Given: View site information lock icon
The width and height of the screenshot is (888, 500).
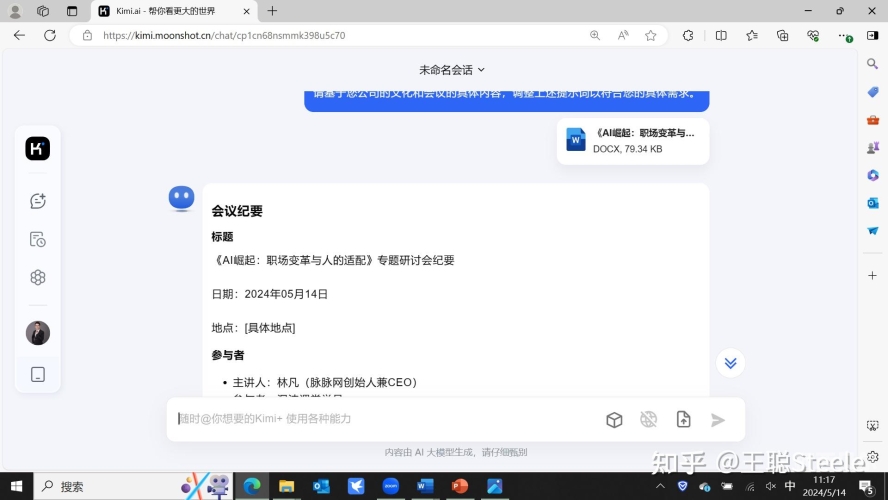Looking at the screenshot, I should tap(87, 35).
